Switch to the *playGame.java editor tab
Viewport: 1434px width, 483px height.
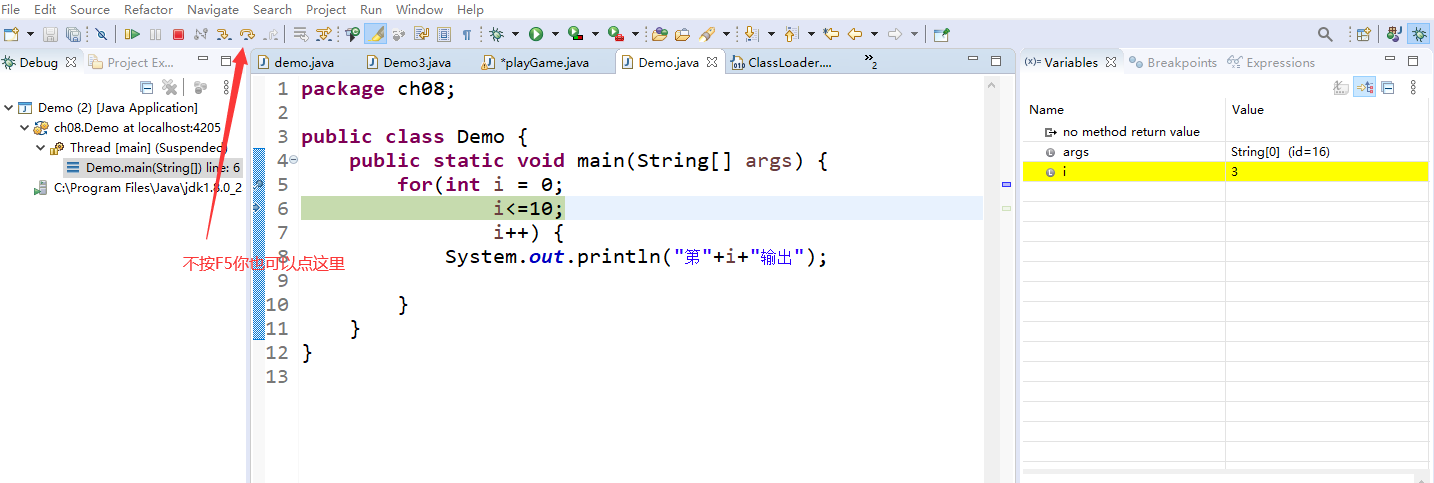click(x=535, y=62)
